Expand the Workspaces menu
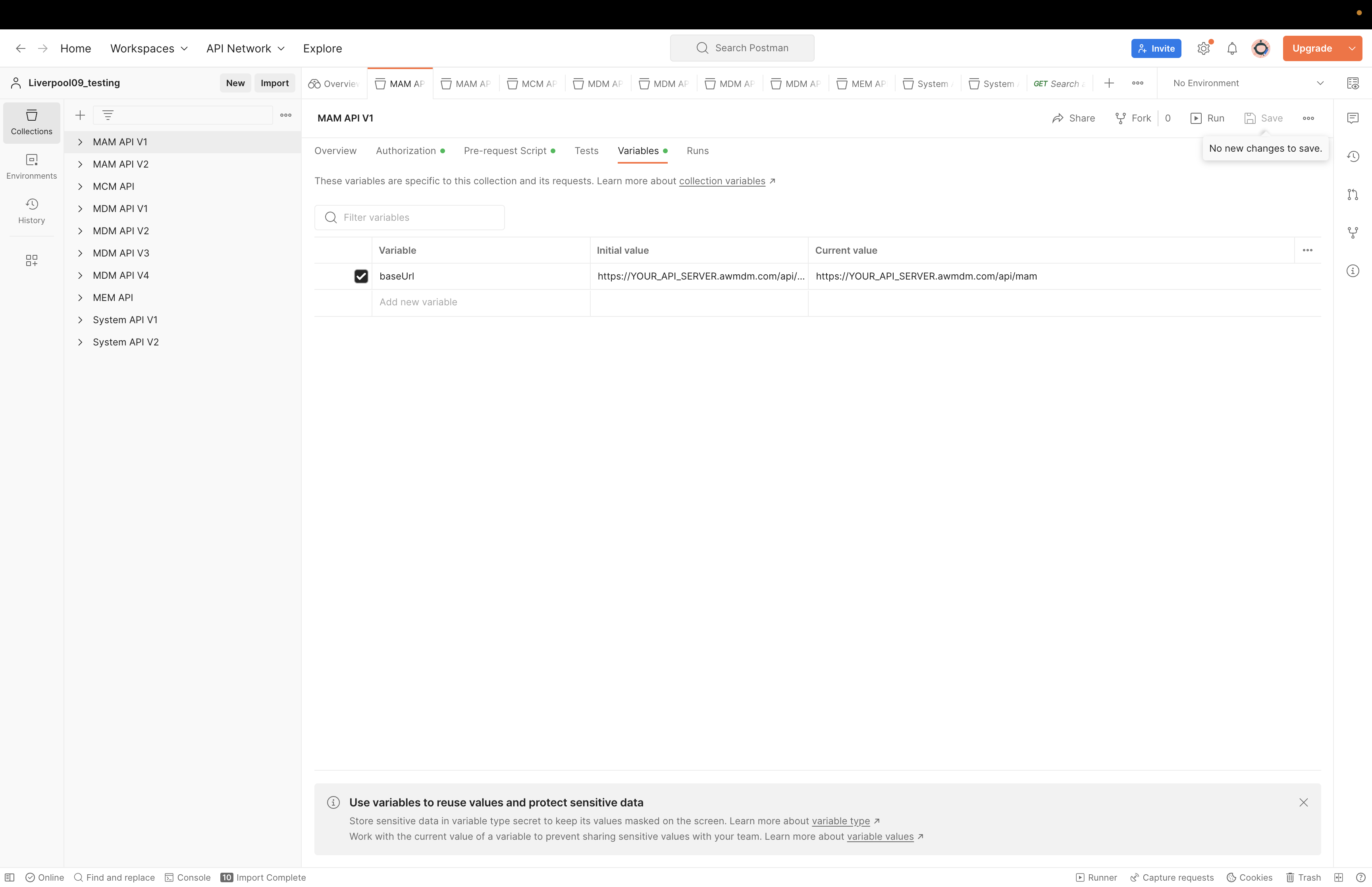Screen dimensions: 1372x887 click(148, 48)
